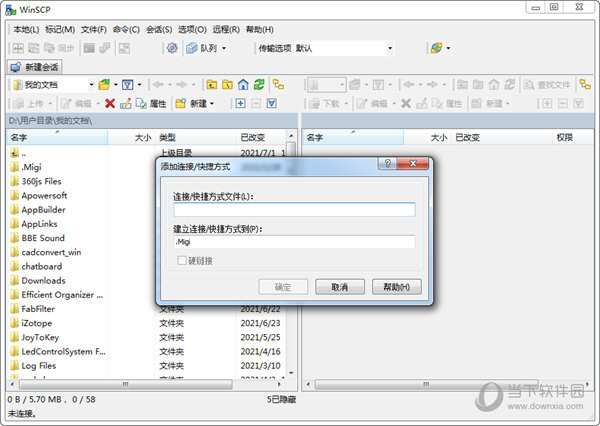Screen dimensions: 600x426
Task: Toggle the hard link (硬链接) checkbox
Action: tap(182, 261)
